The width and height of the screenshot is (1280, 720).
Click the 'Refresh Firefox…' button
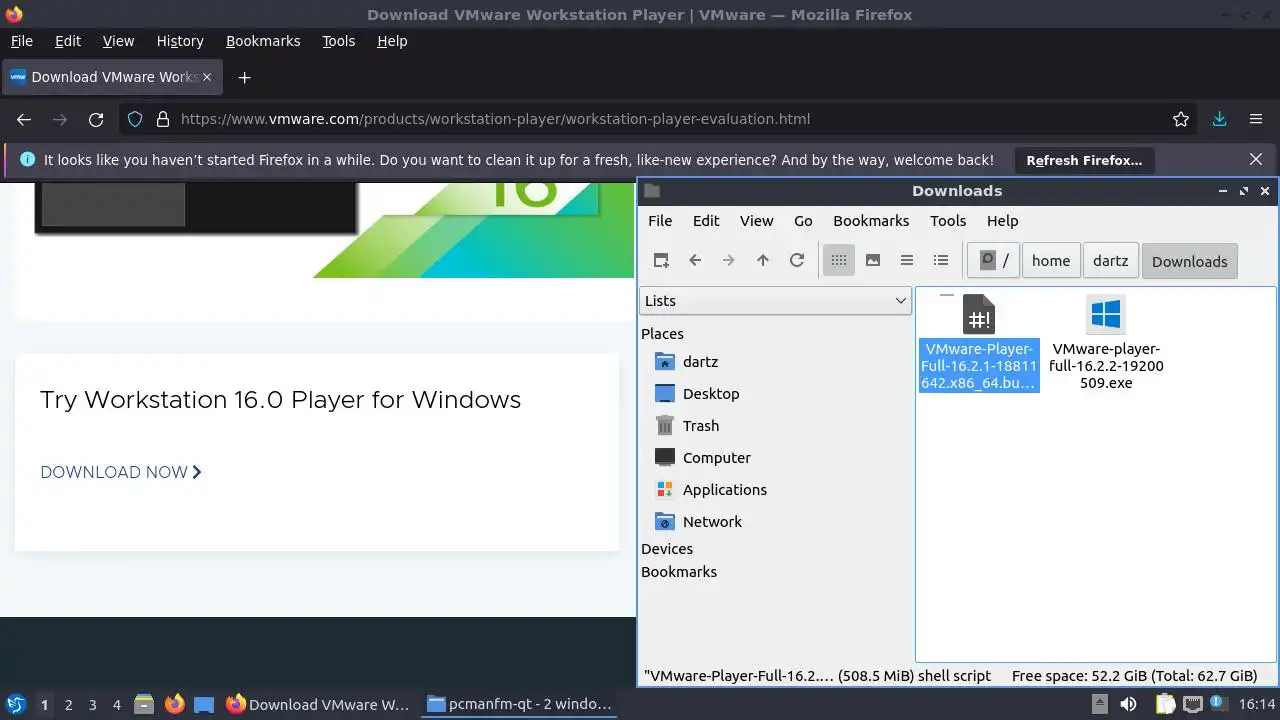[1084, 160]
